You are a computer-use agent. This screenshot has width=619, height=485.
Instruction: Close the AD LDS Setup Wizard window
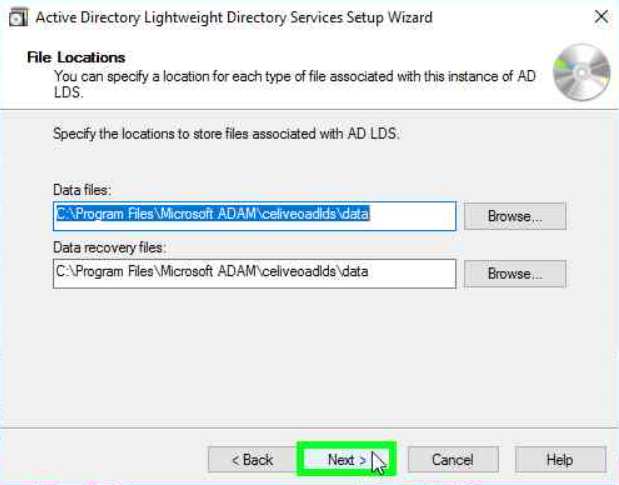click(600, 17)
